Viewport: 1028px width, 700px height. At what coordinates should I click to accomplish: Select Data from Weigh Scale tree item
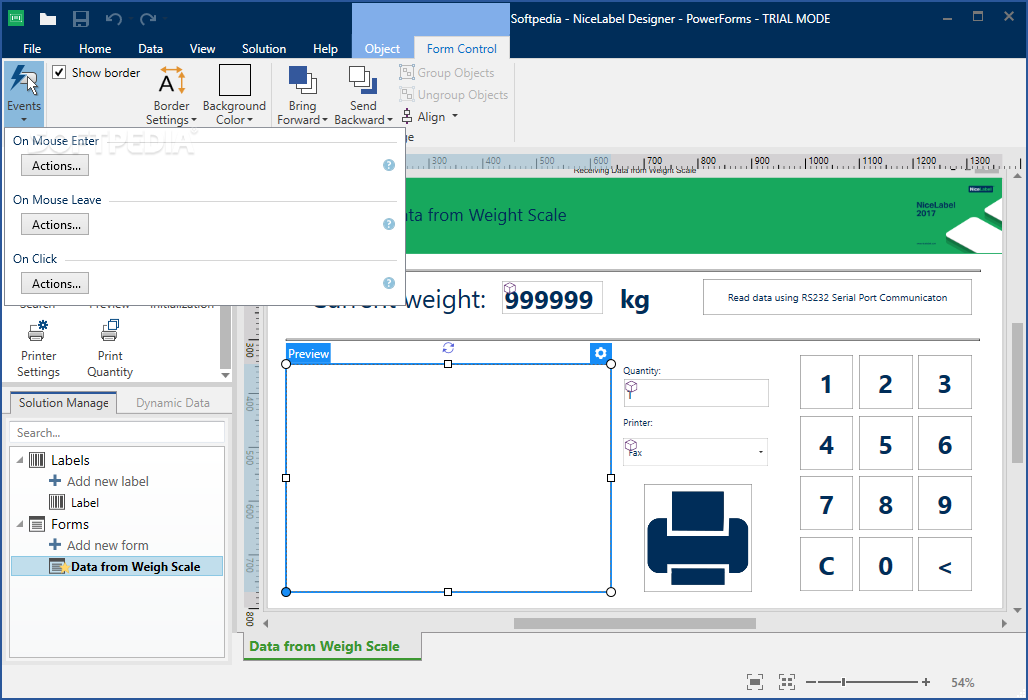click(117, 567)
